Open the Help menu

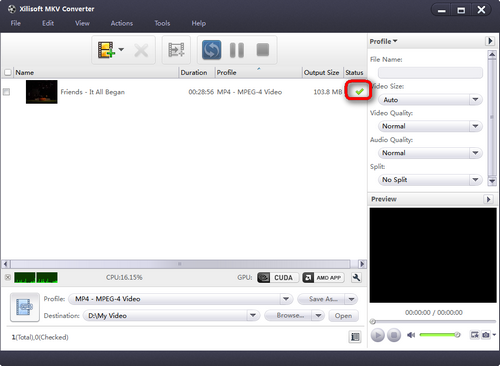(198, 23)
